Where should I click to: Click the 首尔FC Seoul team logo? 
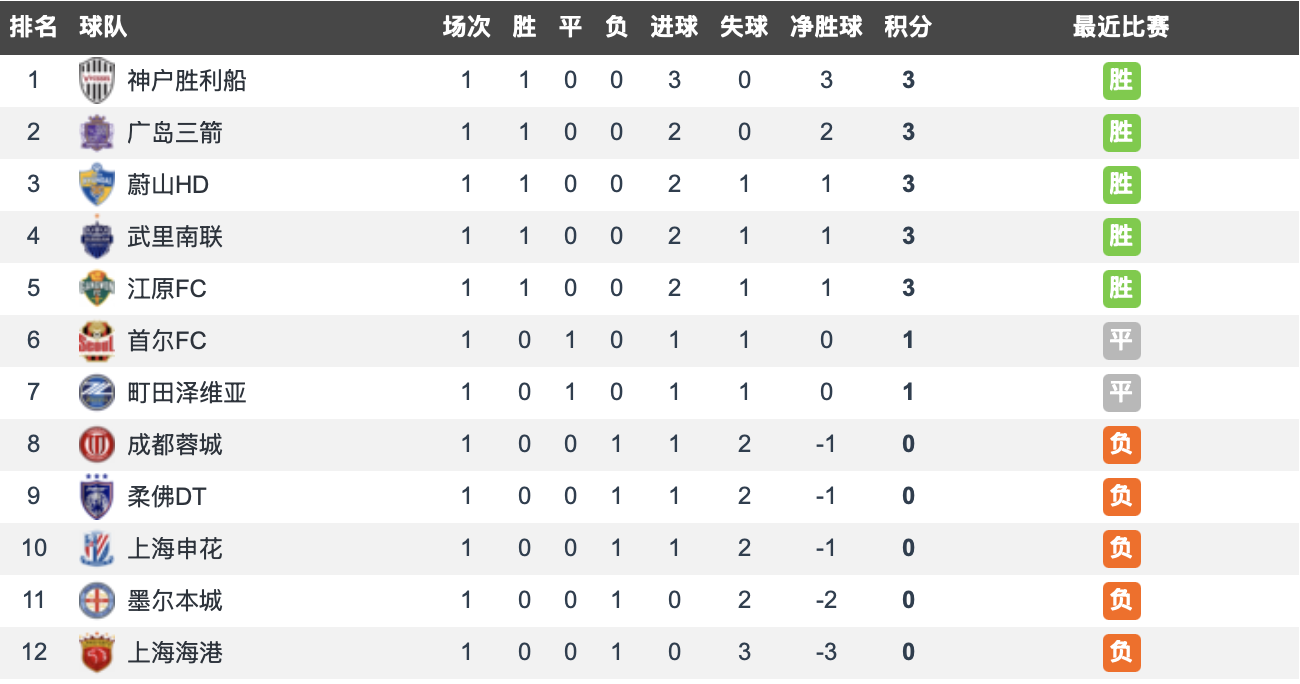coord(97,341)
